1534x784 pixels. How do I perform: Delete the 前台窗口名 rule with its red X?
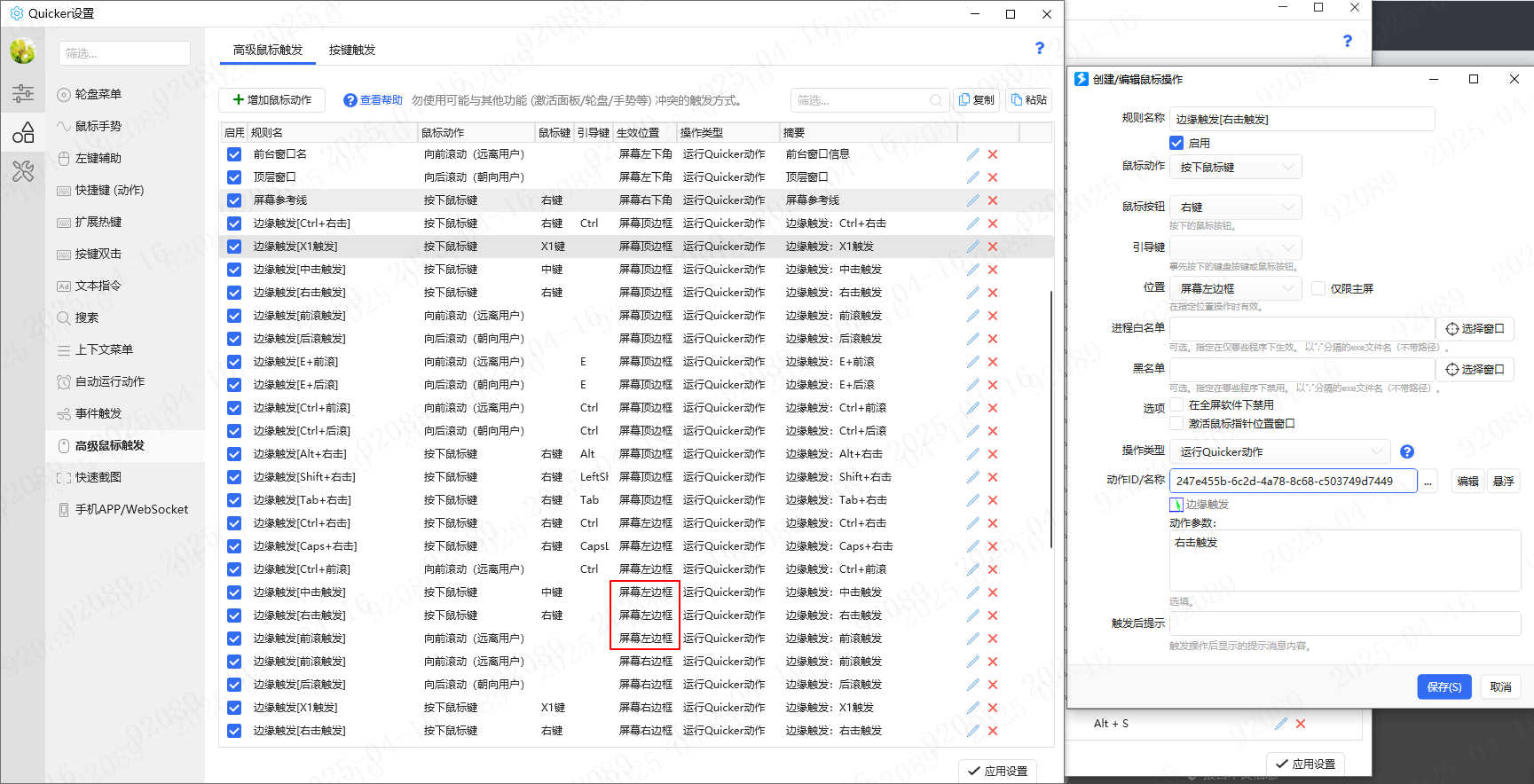point(993,154)
